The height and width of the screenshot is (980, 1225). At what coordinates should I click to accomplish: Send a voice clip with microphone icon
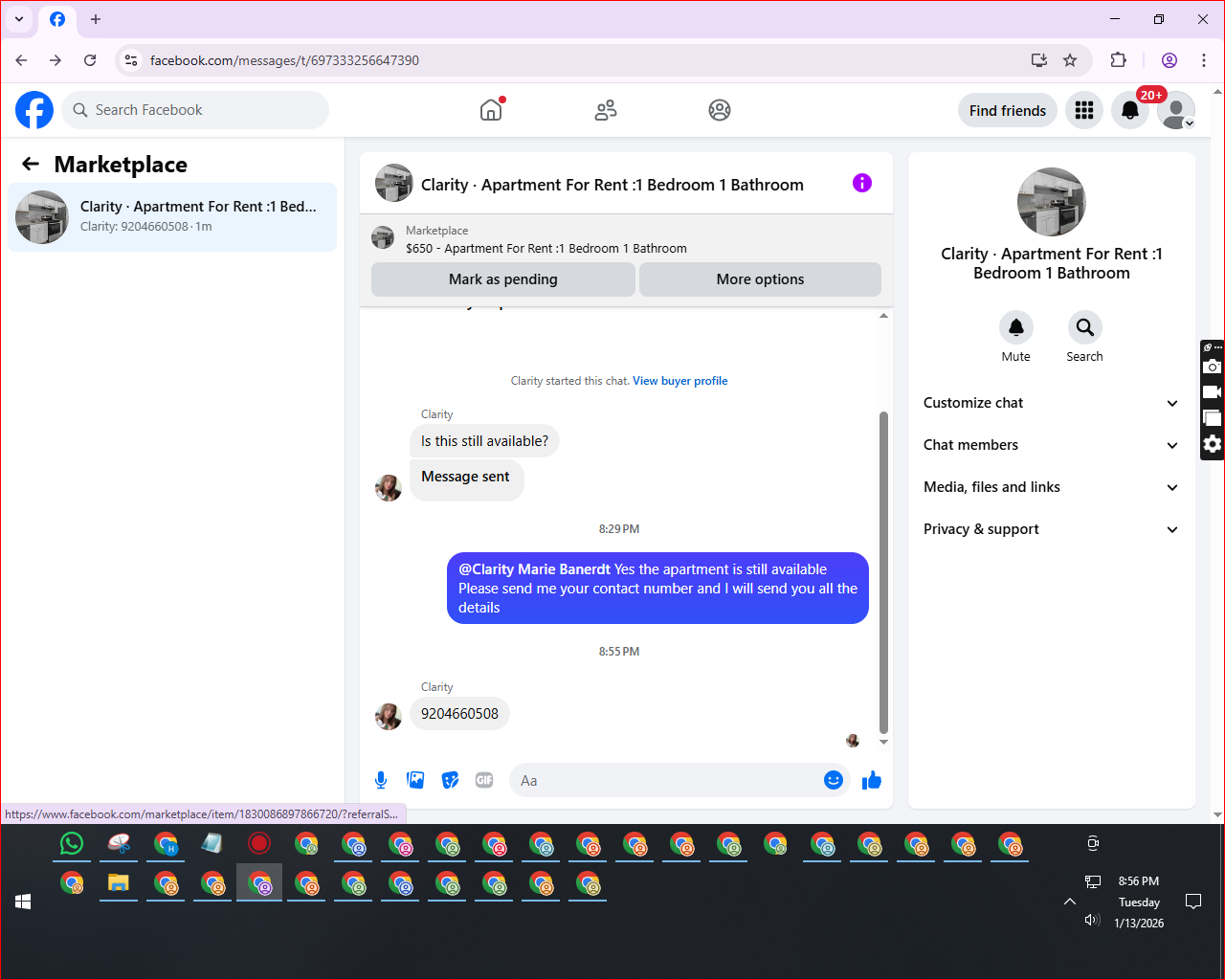381,780
